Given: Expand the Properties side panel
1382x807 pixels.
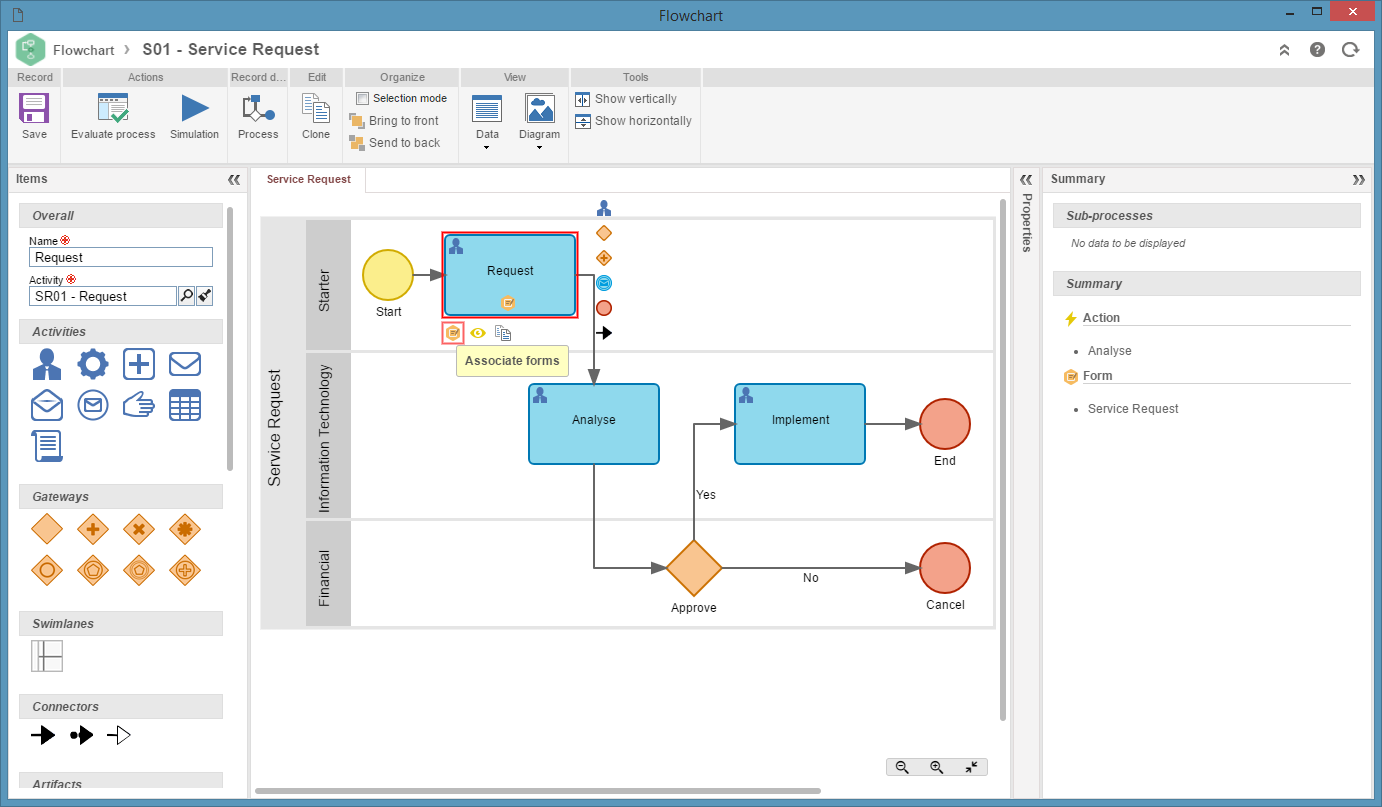Looking at the screenshot, I should point(1025,179).
